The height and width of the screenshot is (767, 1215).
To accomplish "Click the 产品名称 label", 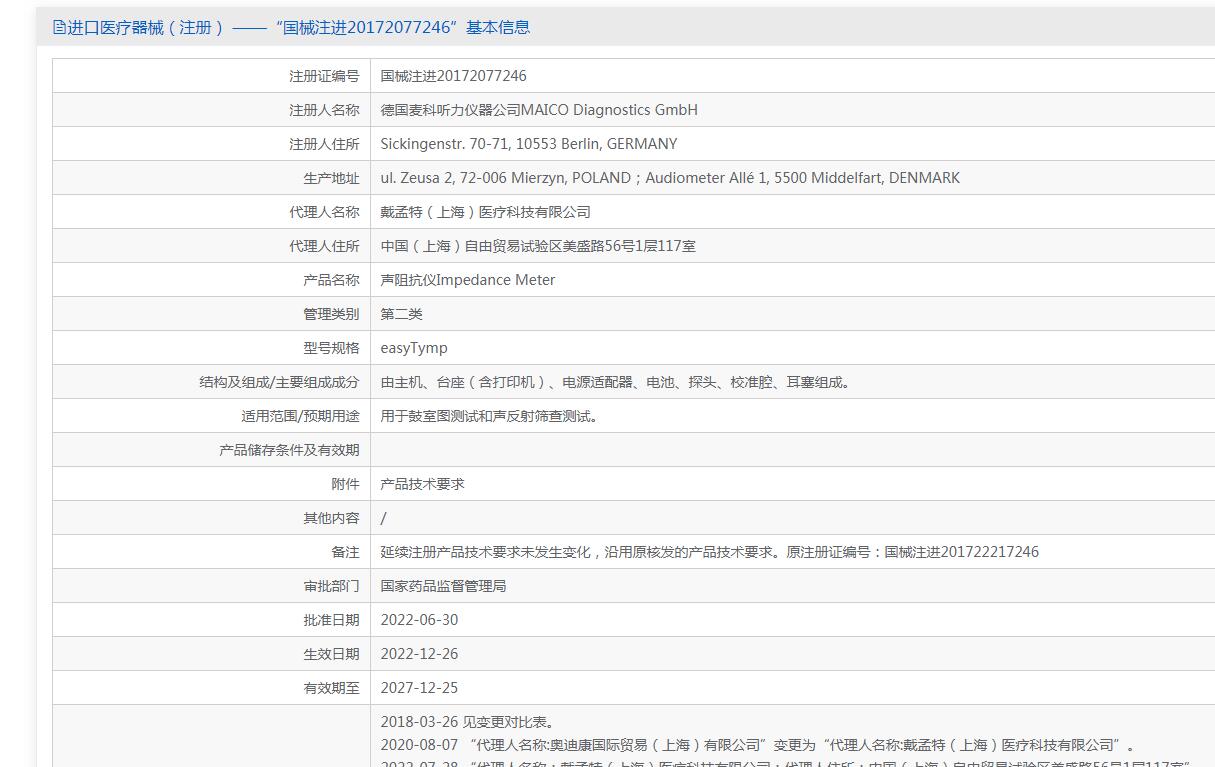I will coord(331,280).
